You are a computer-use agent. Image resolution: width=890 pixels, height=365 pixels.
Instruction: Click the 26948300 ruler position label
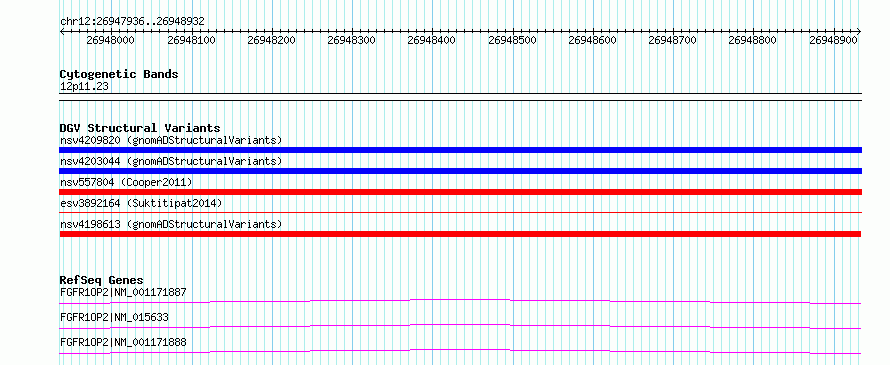(x=351, y=41)
